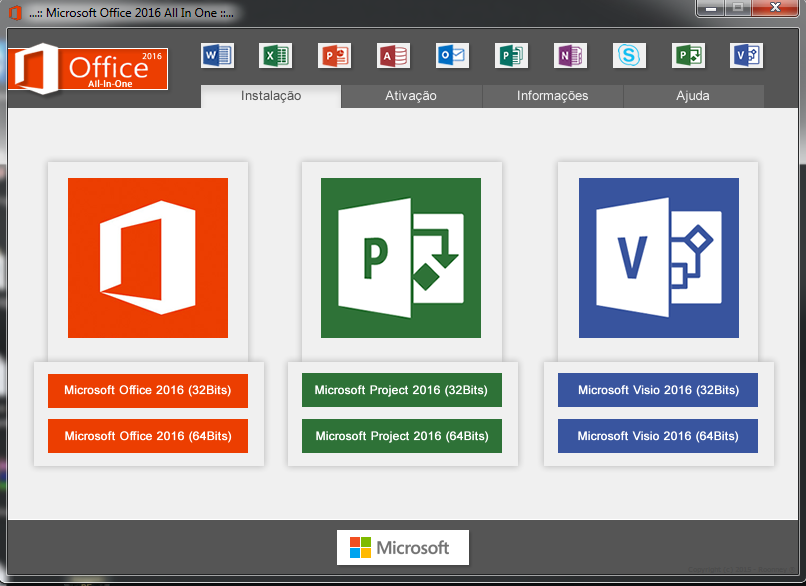Viewport: 806px width, 586px height.
Task: Switch to the Instalação tab
Action: (271, 96)
